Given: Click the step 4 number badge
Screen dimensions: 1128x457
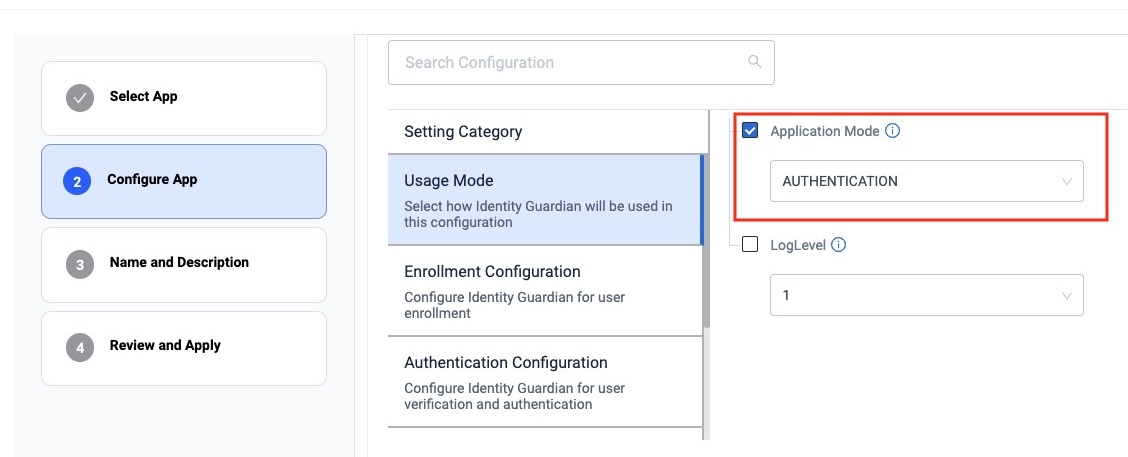Looking at the screenshot, I should [x=79, y=347].
